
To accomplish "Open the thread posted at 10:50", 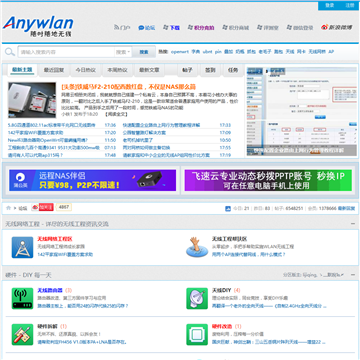I will click(138, 140).
